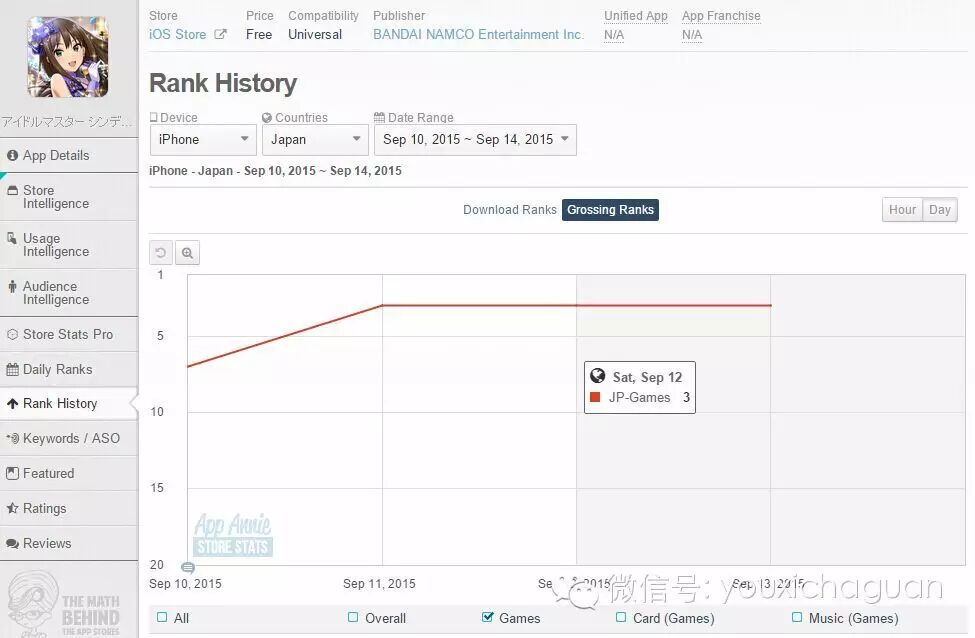
Task: Click the App Details info icon
Action: [x=12, y=155]
